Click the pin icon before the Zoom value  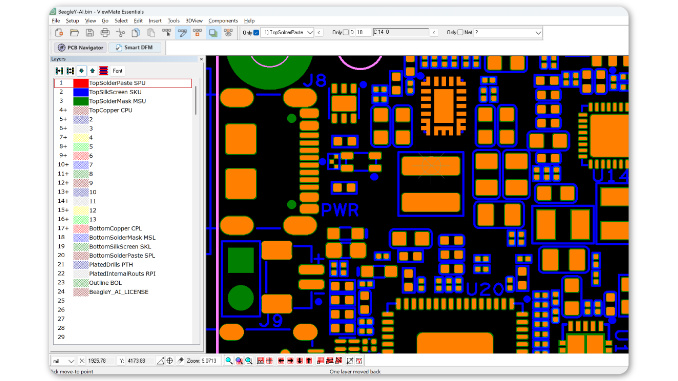[181, 361]
